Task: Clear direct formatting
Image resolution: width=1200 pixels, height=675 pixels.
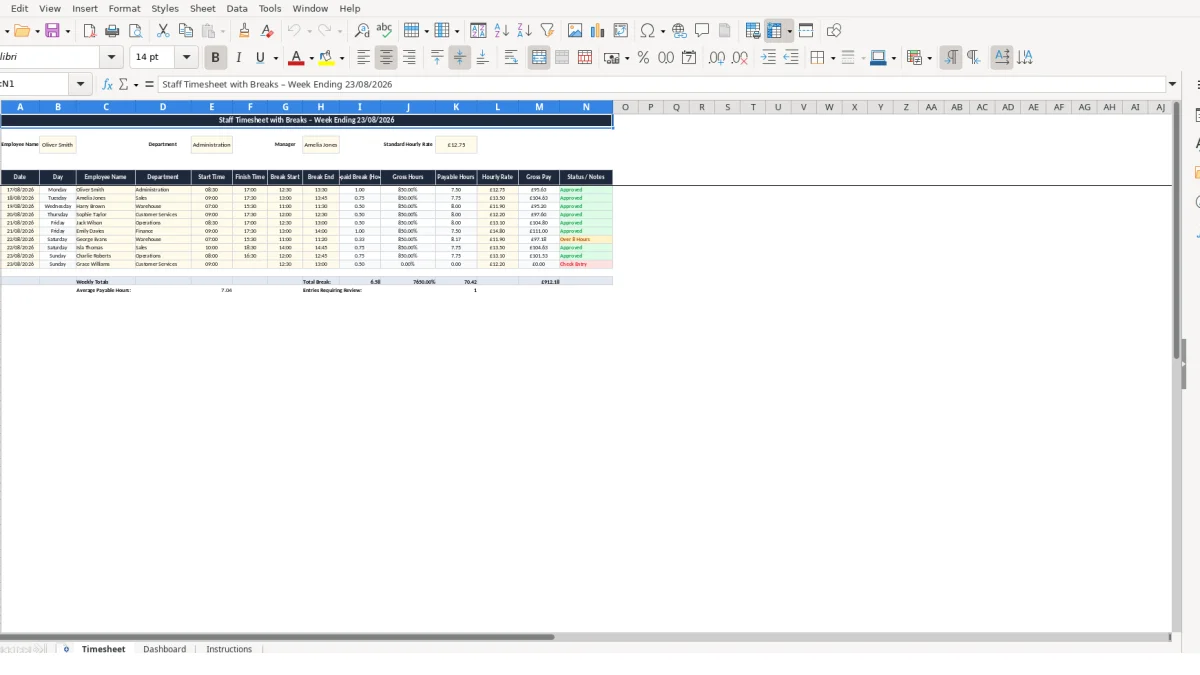Action: (x=267, y=31)
